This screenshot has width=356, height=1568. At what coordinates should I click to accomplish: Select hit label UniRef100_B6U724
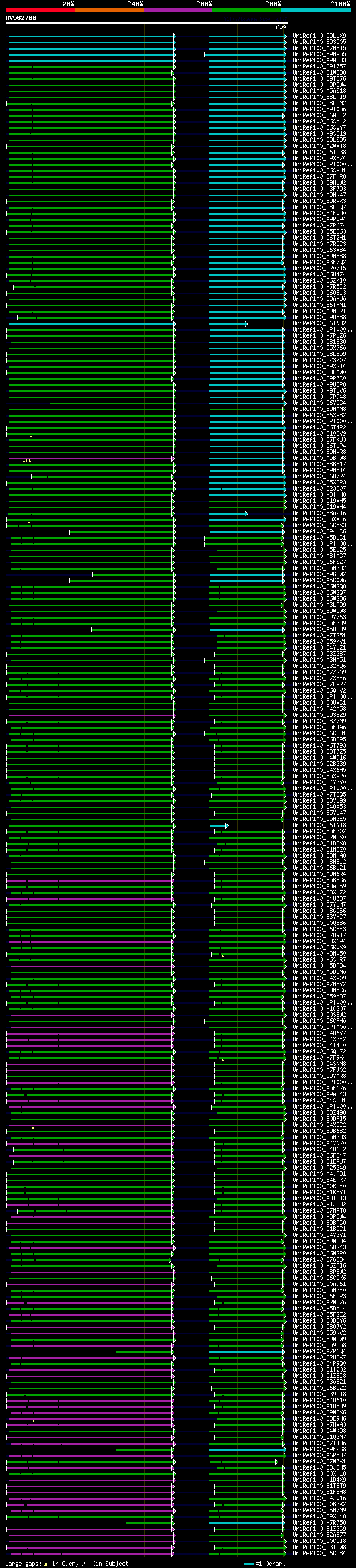click(319, 476)
